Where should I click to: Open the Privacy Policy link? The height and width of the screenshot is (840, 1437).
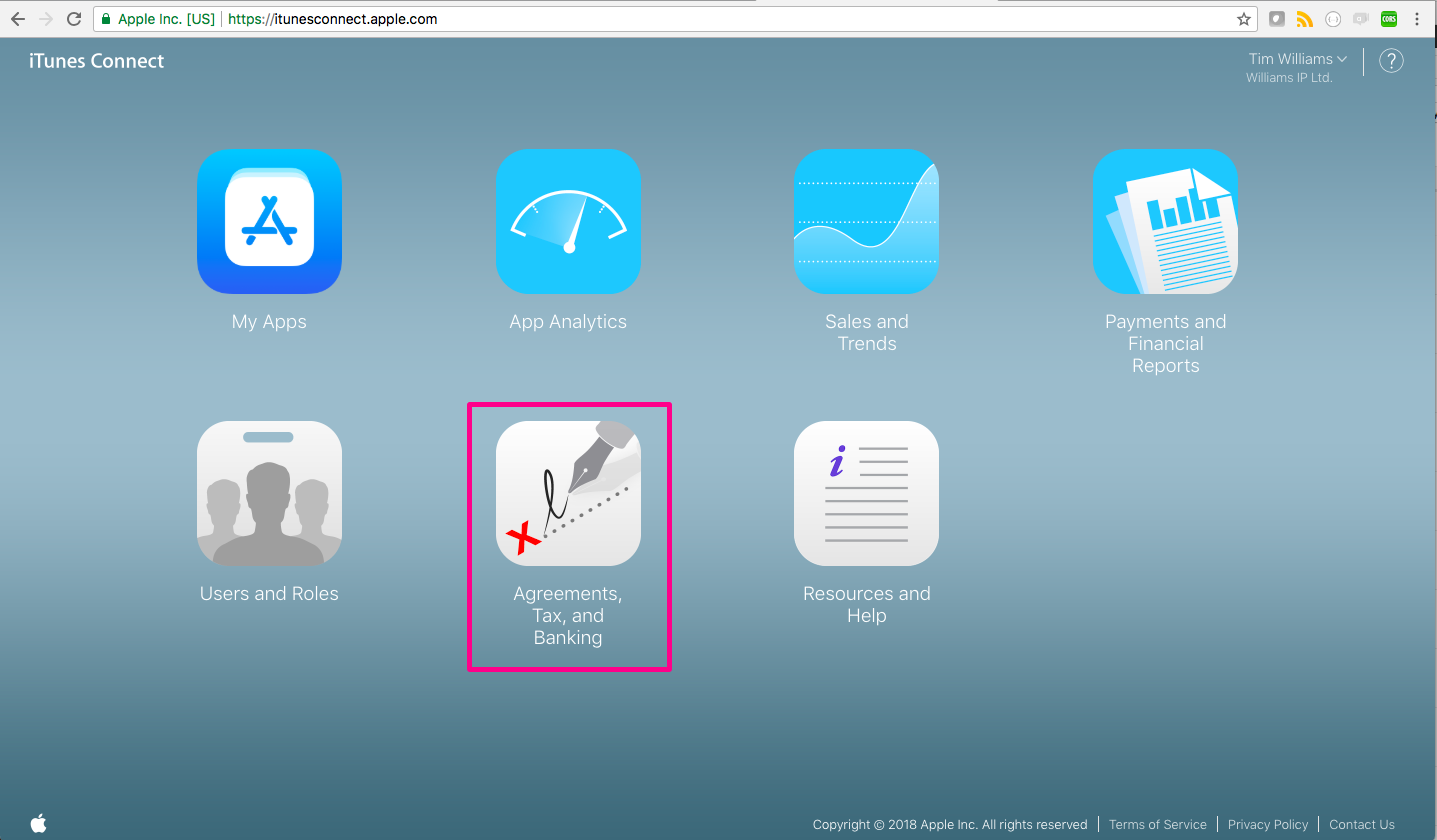point(1267,825)
